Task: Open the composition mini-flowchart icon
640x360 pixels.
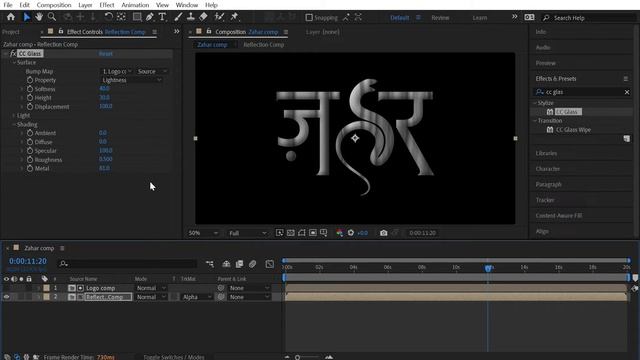Action: 210,264
